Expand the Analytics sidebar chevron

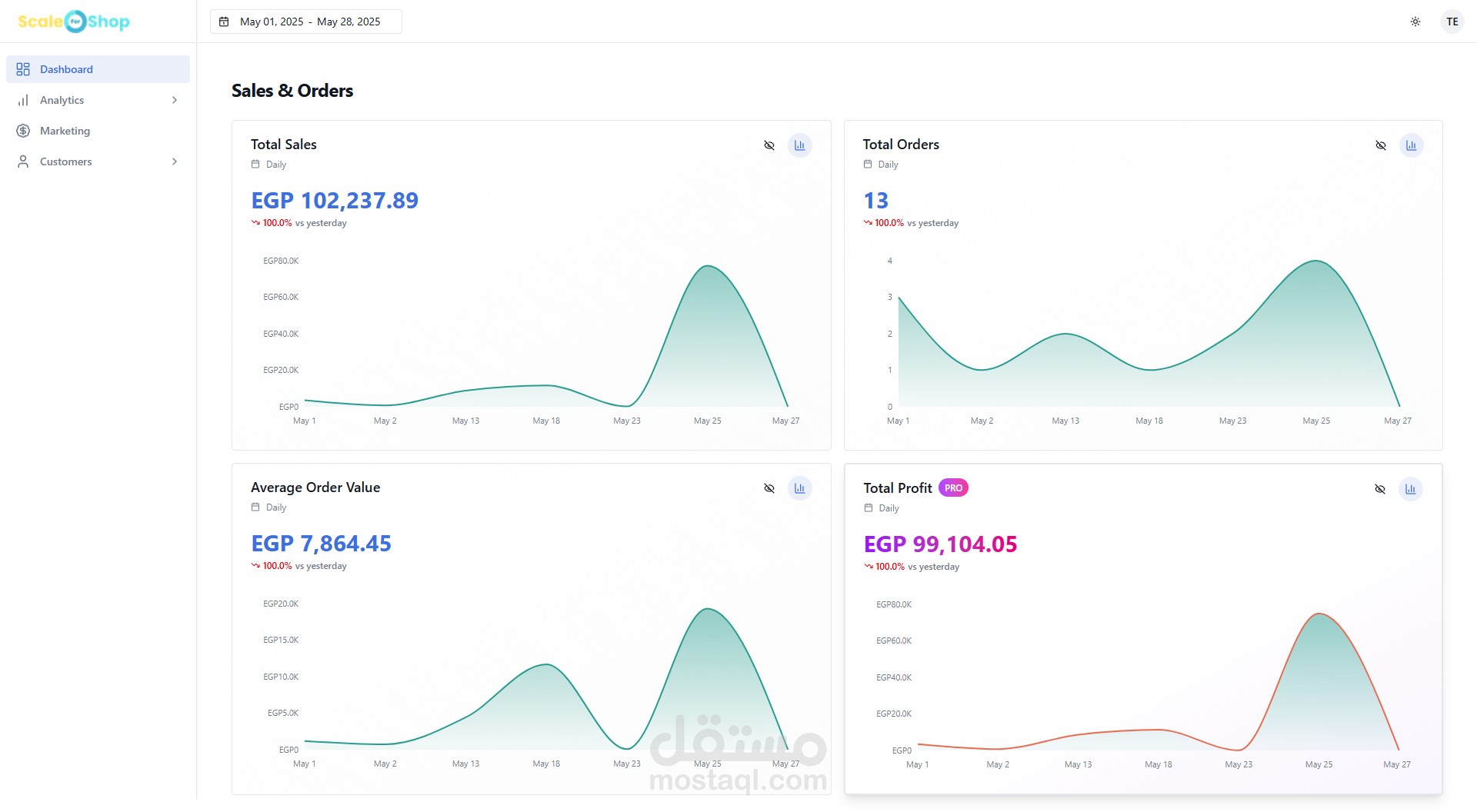tap(175, 100)
